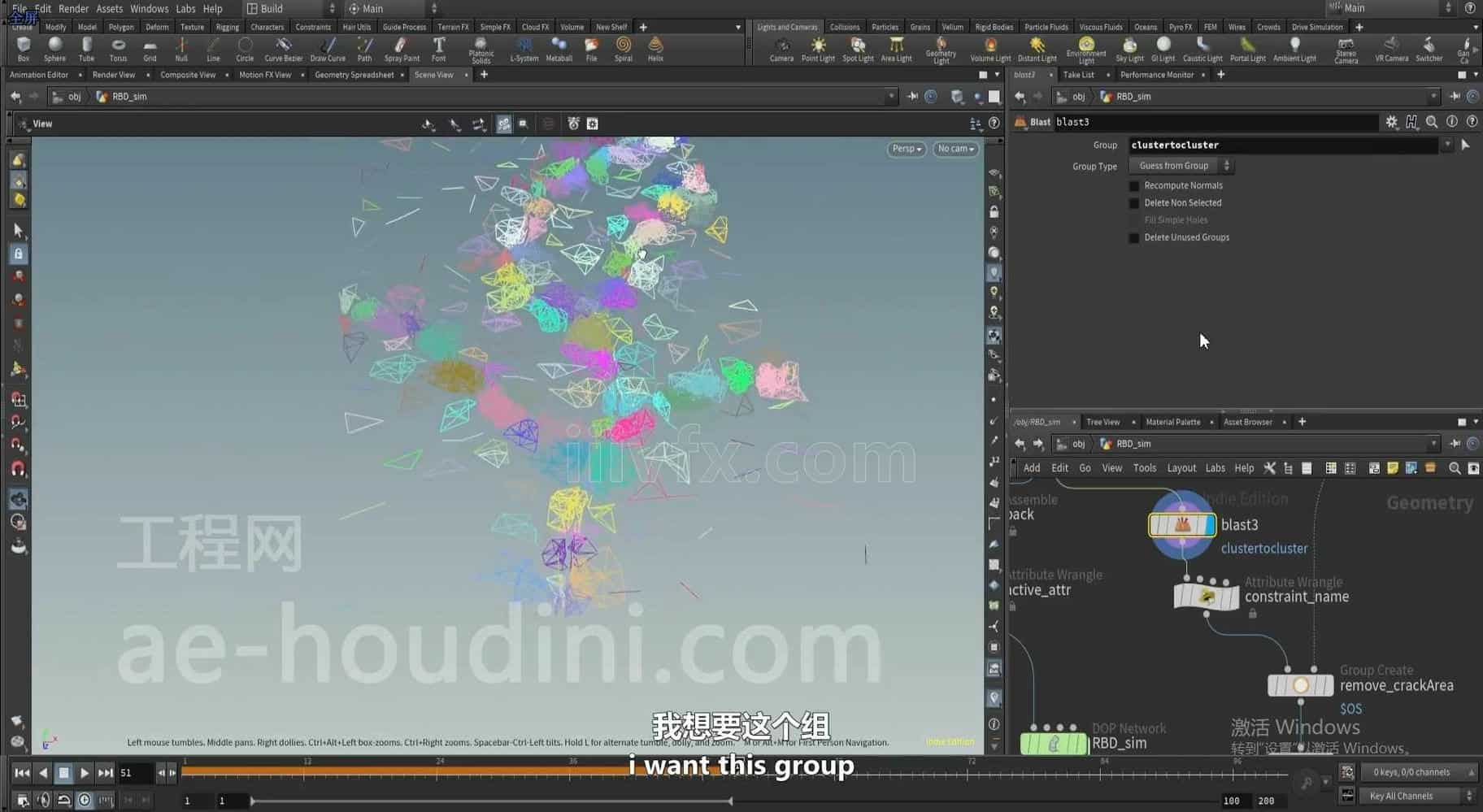Select the Box shelf tool
This screenshot has width=1483, height=812.
pyautogui.click(x=23, y=49)
